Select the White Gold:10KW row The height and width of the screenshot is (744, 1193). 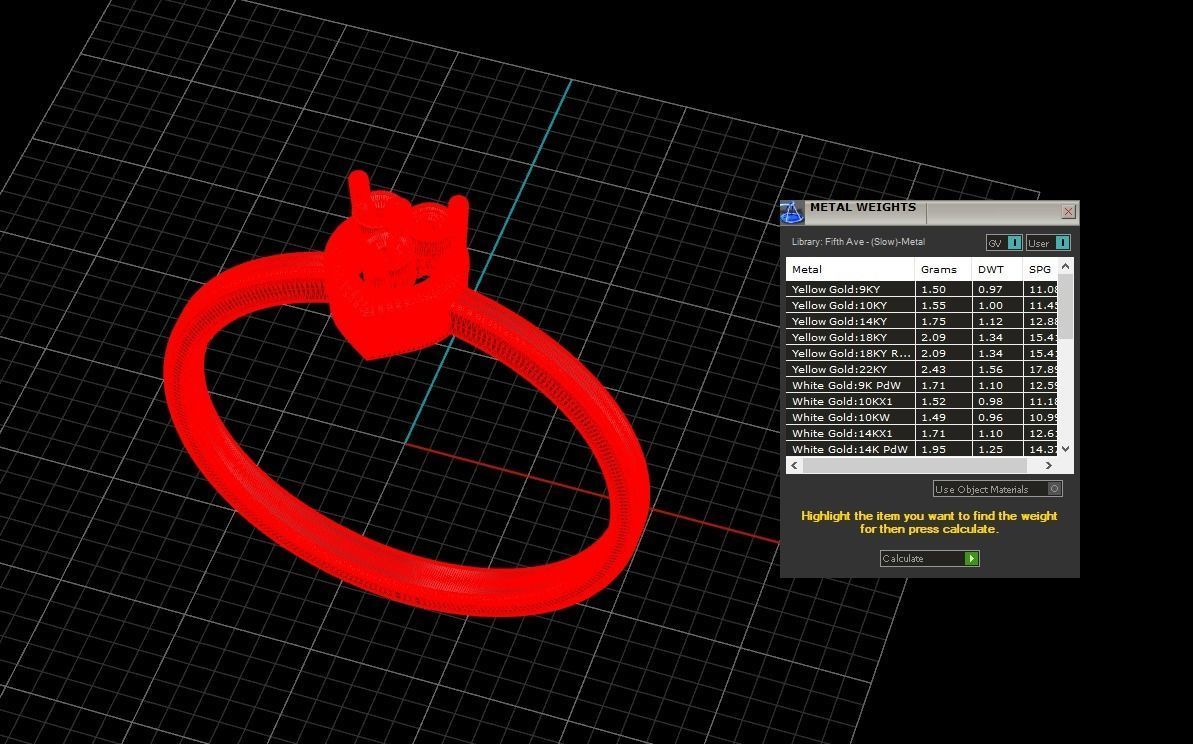tap(921, 417)
